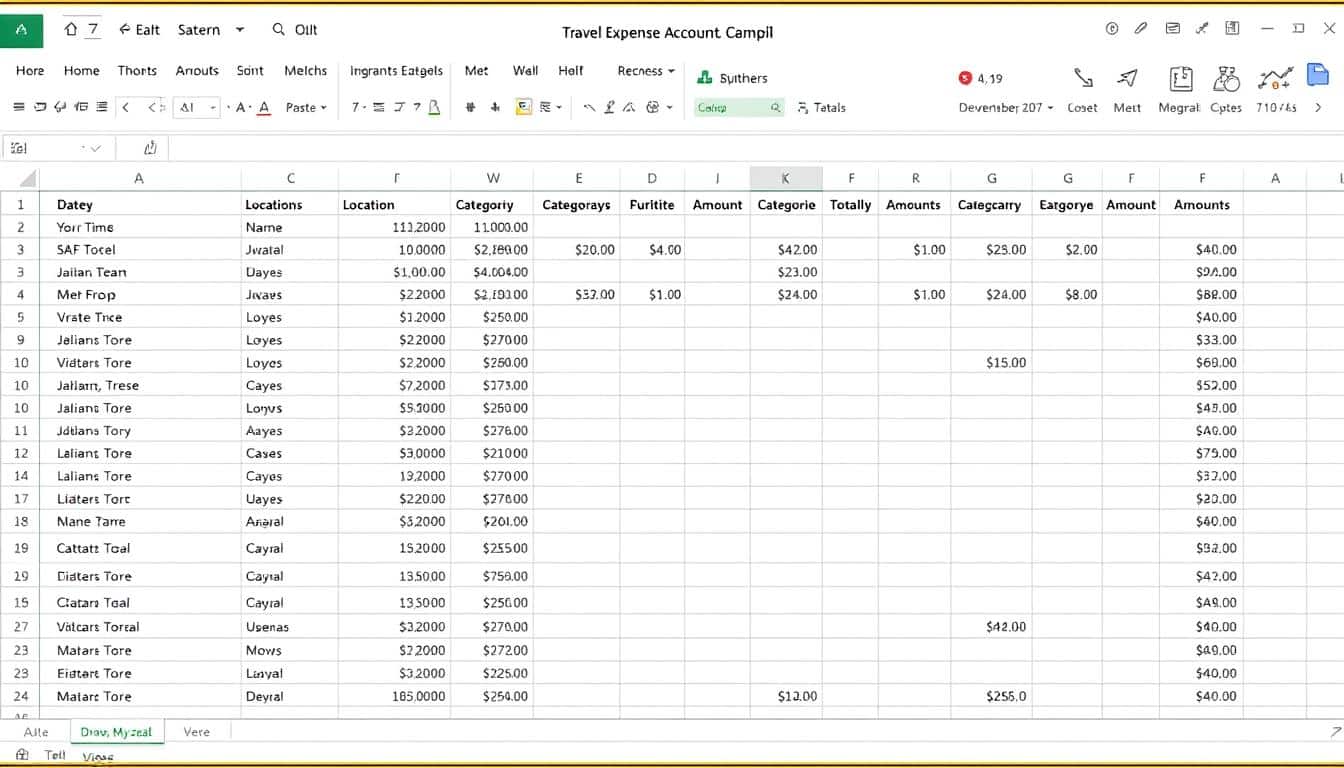Click the highlighter icon with green underline
Screen dimensions: 1344x768
(x=434, y=107)
